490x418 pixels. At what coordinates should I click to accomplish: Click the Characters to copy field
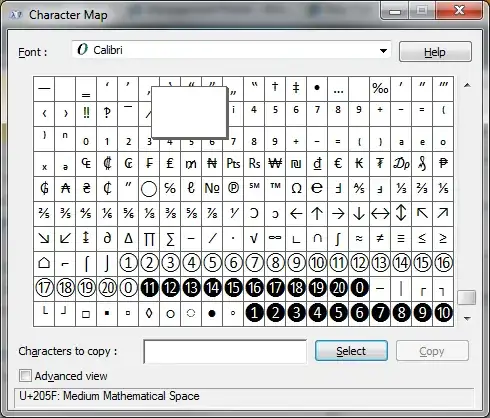[x=225, y=351]
